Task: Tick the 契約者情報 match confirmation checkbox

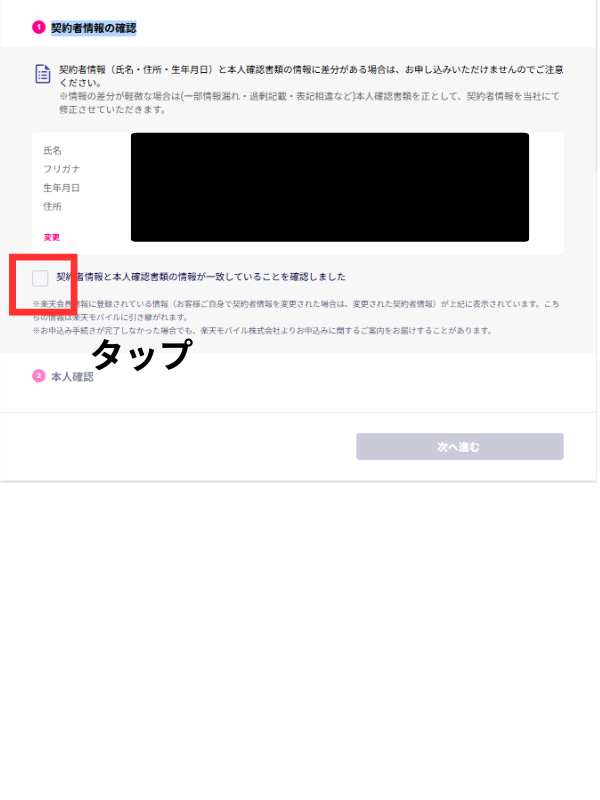Action: tap(40, 278)
